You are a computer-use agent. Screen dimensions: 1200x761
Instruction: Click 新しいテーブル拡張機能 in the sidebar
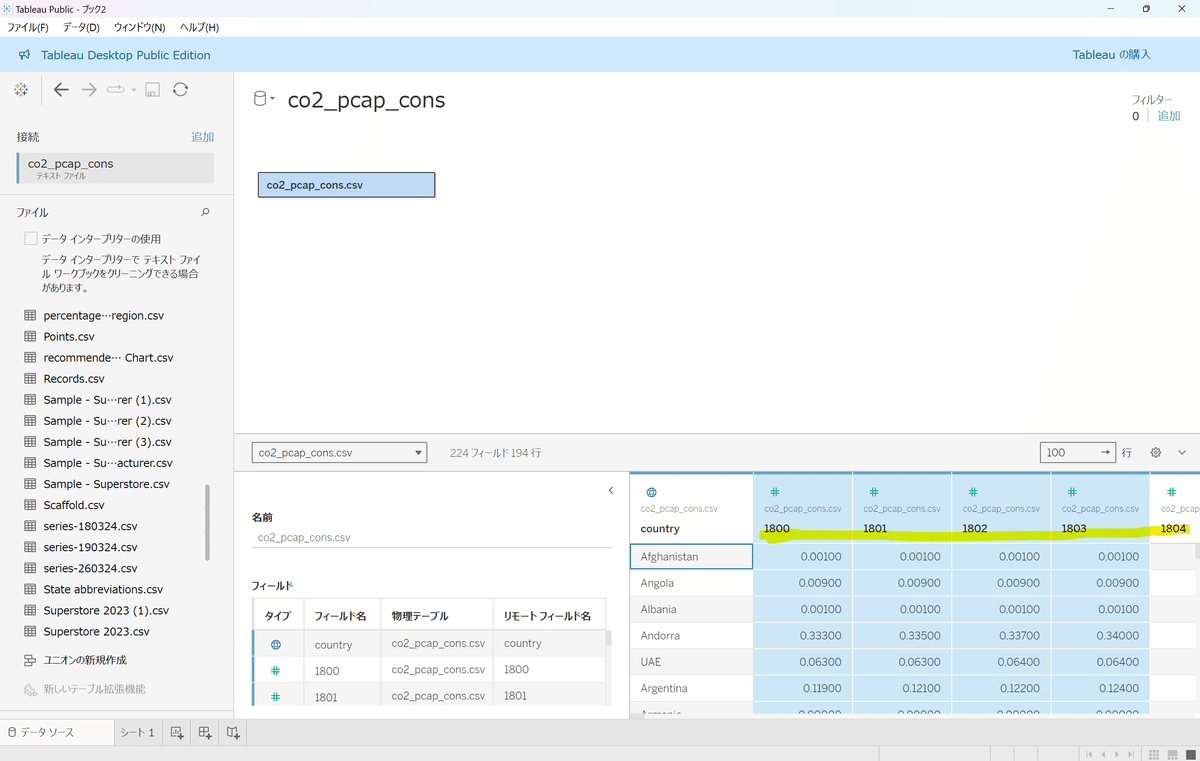point(85,689)
